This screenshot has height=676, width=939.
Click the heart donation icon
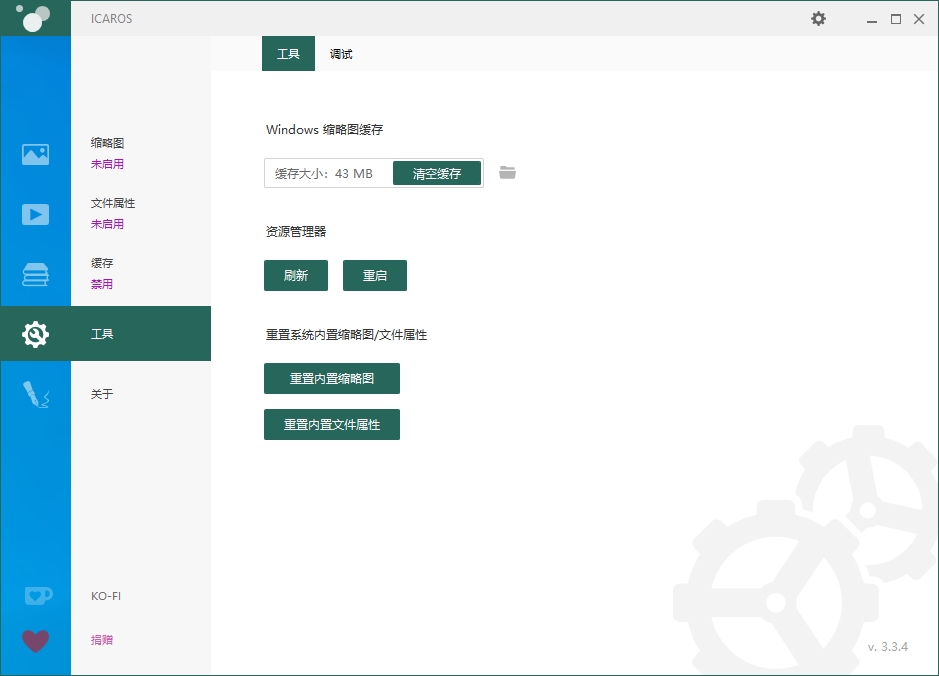35,640
